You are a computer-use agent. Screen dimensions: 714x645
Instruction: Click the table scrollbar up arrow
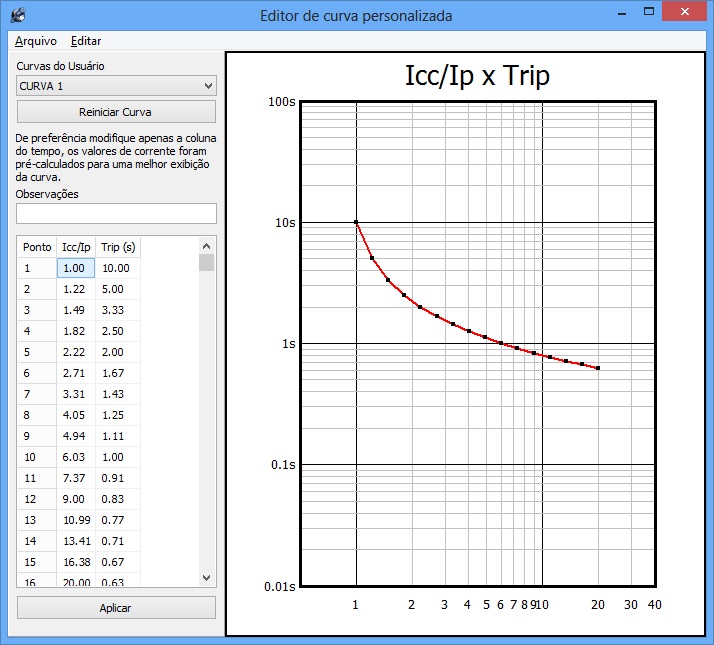point(206,246)
